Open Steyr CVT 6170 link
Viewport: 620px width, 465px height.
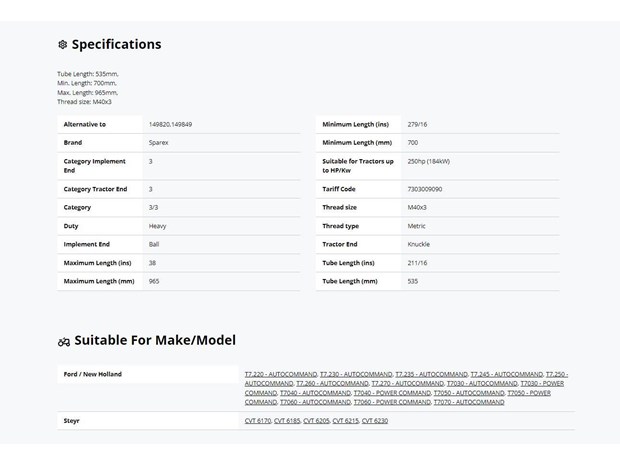click(x=258, y=421)
